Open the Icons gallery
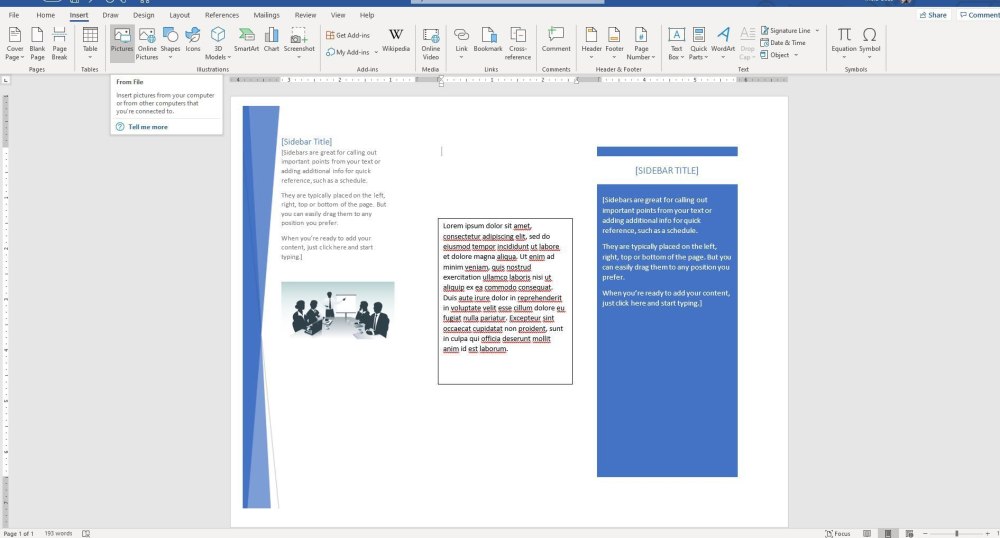Image resolution: width=1000 pixels, height=538 pixels. tap(193, 40)
